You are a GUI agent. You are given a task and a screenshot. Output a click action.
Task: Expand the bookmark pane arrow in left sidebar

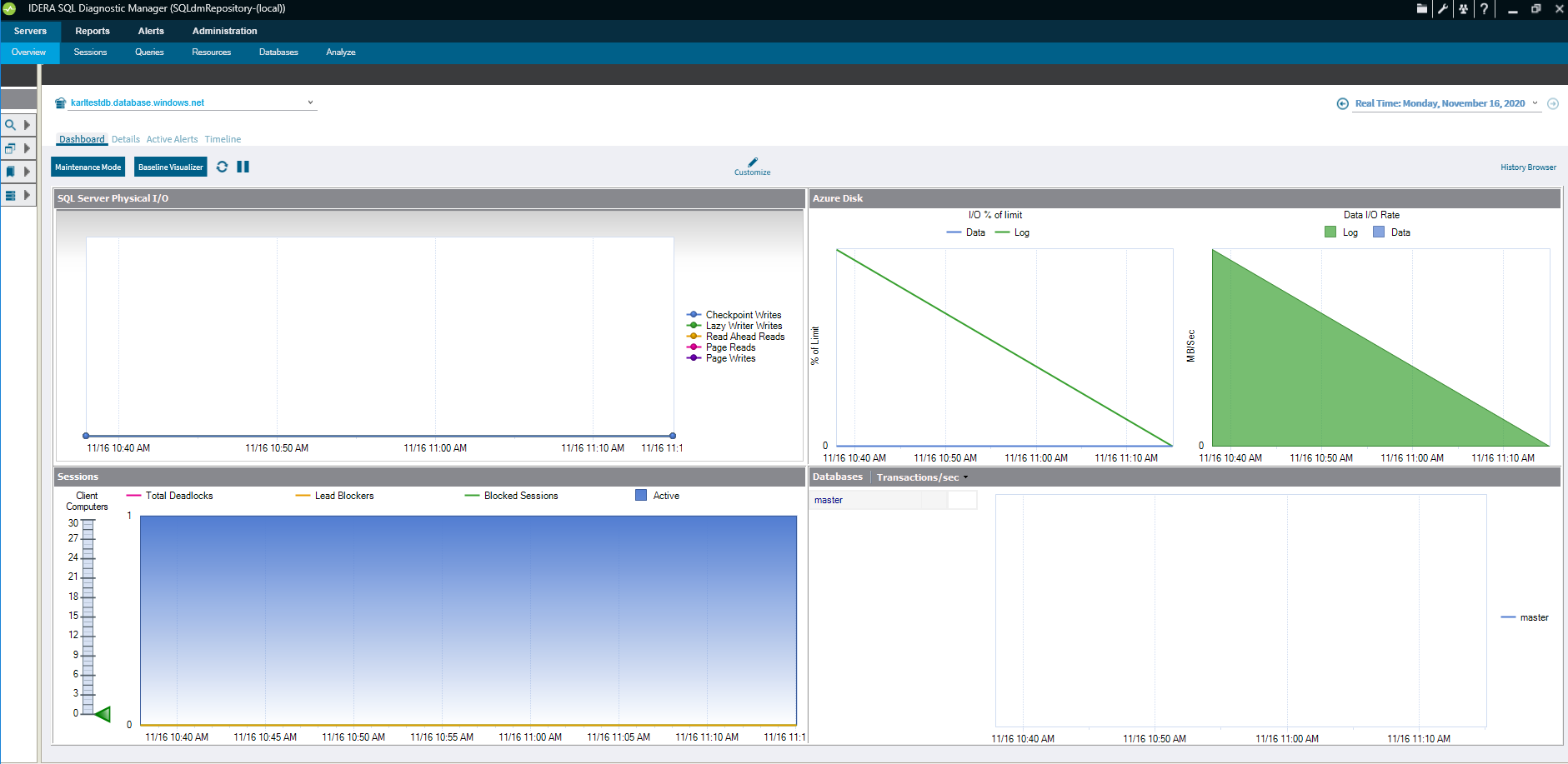coord(27,172)
